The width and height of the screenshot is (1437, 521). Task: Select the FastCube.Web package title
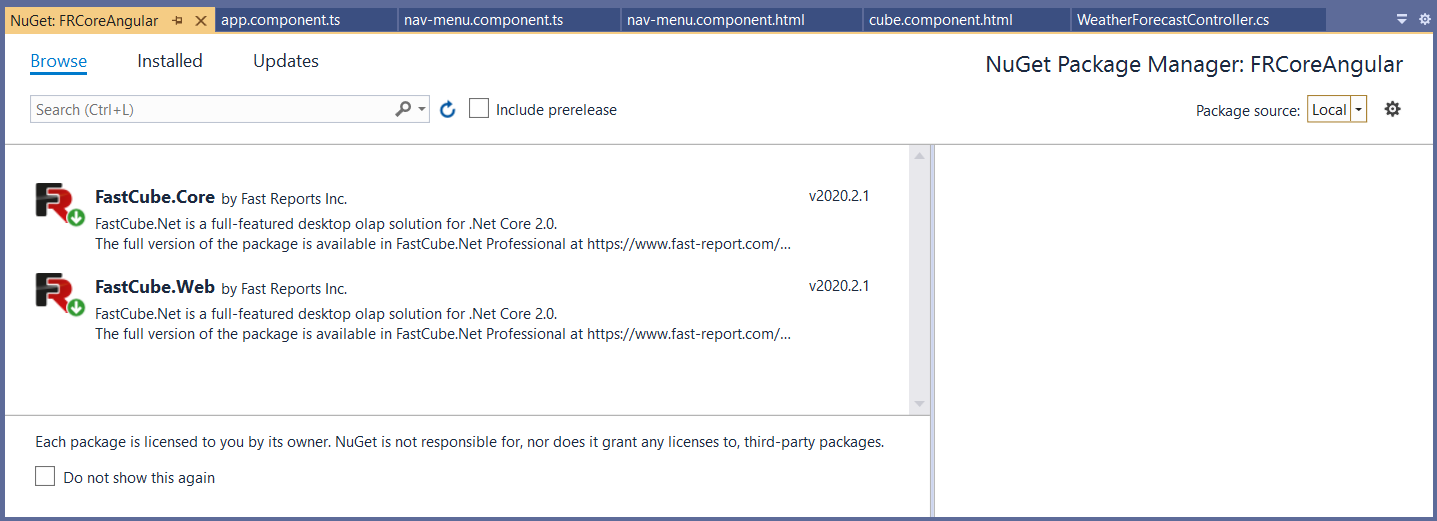[x=155, y=287]
